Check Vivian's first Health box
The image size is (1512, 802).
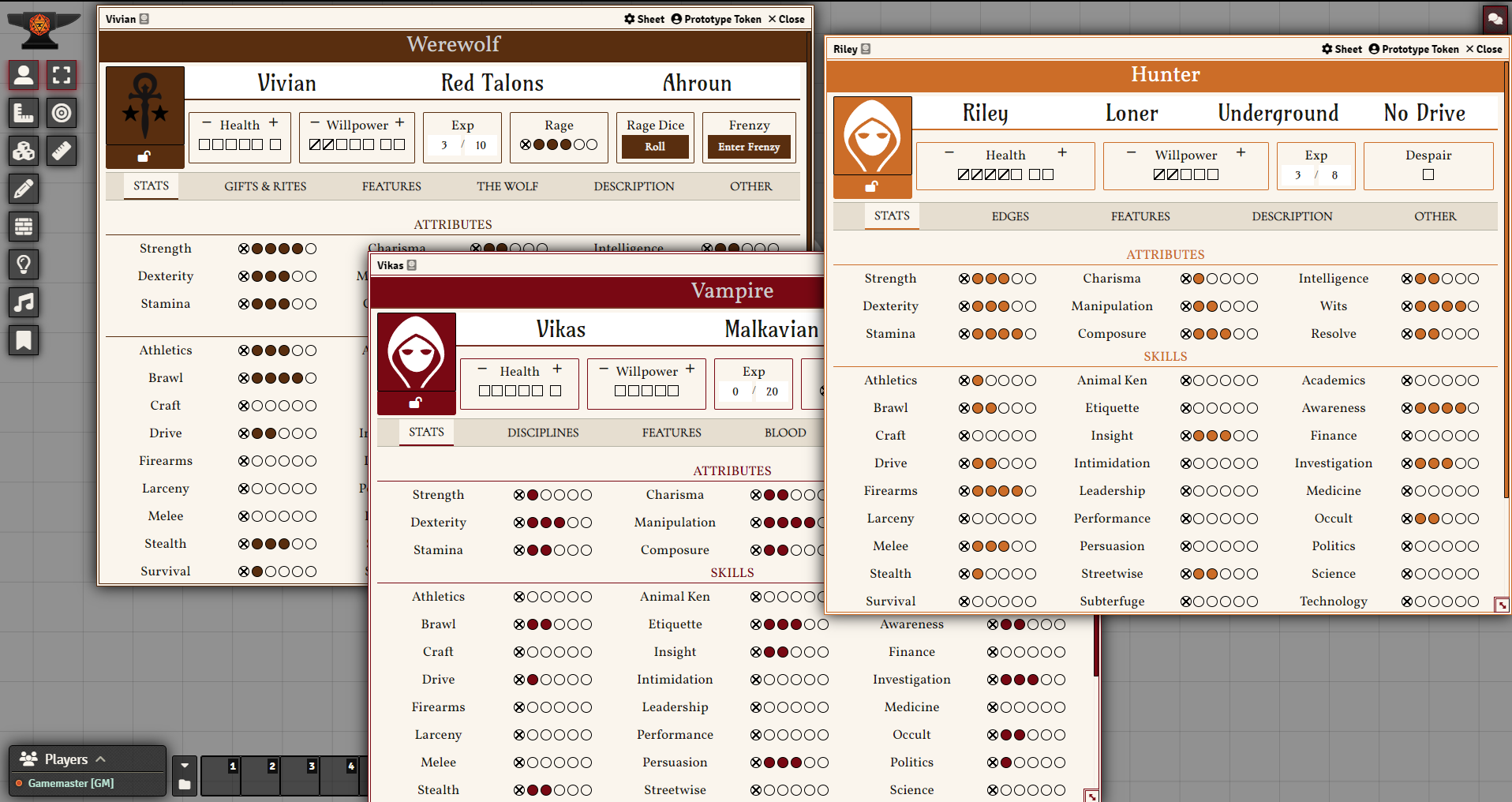point(204,144)
